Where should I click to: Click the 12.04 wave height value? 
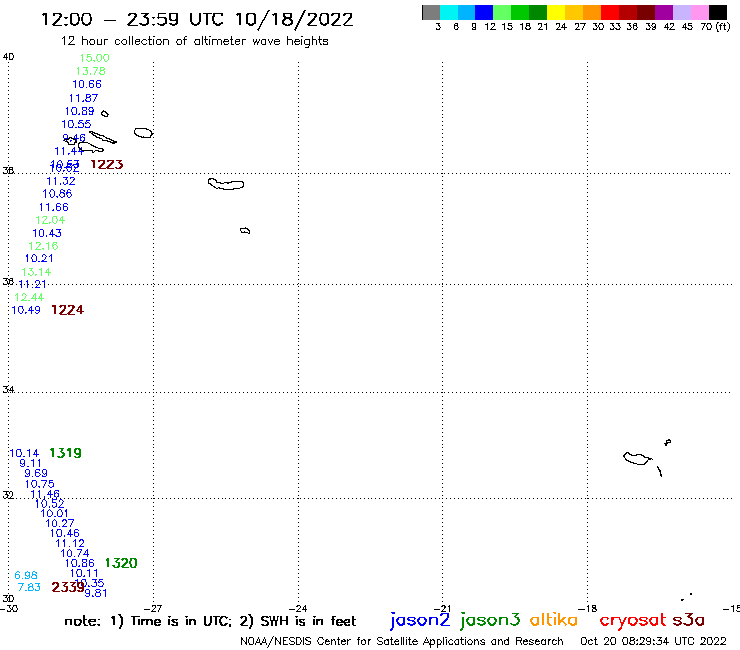(50, 220)
